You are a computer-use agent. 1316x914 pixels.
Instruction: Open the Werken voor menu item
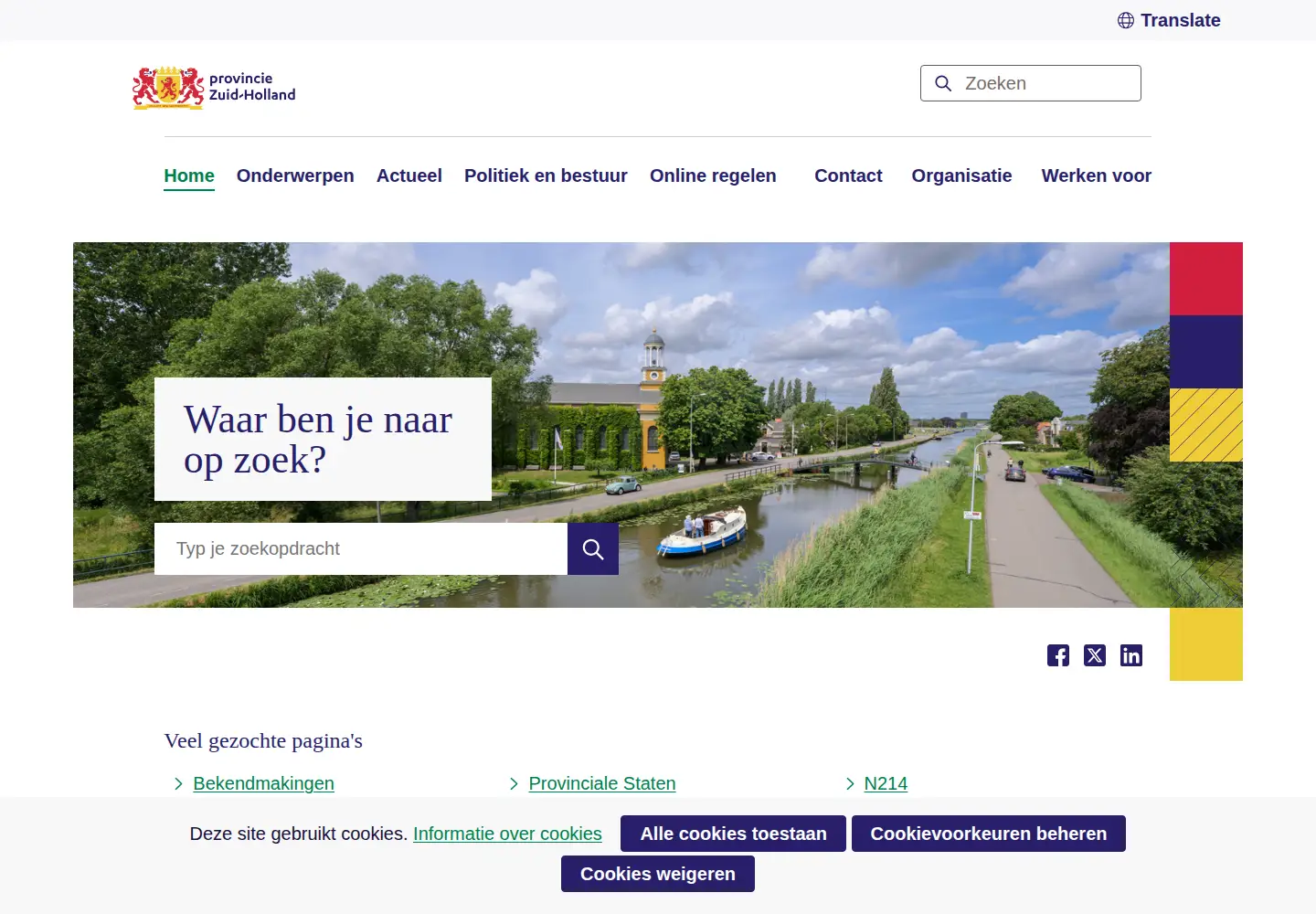(x=1097, y=175)
